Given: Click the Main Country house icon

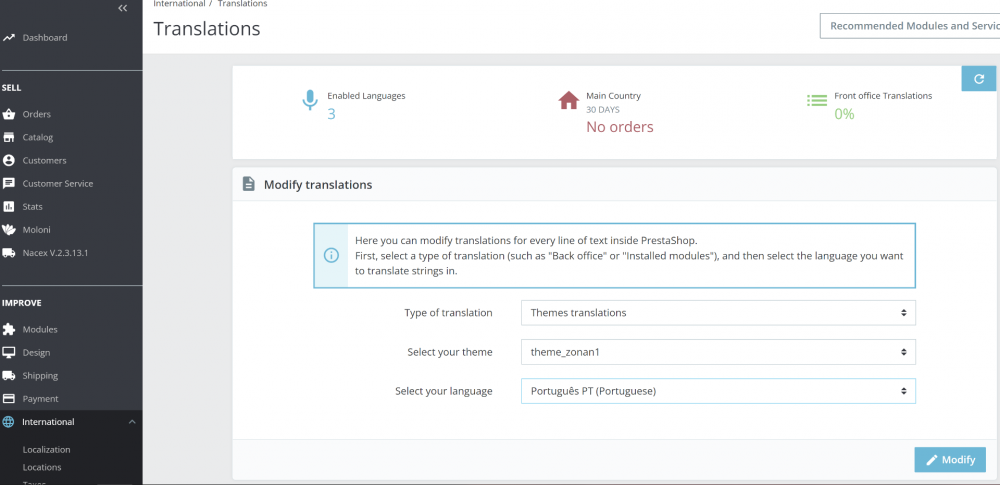Looking at the screenshot, I should point(568,100).
